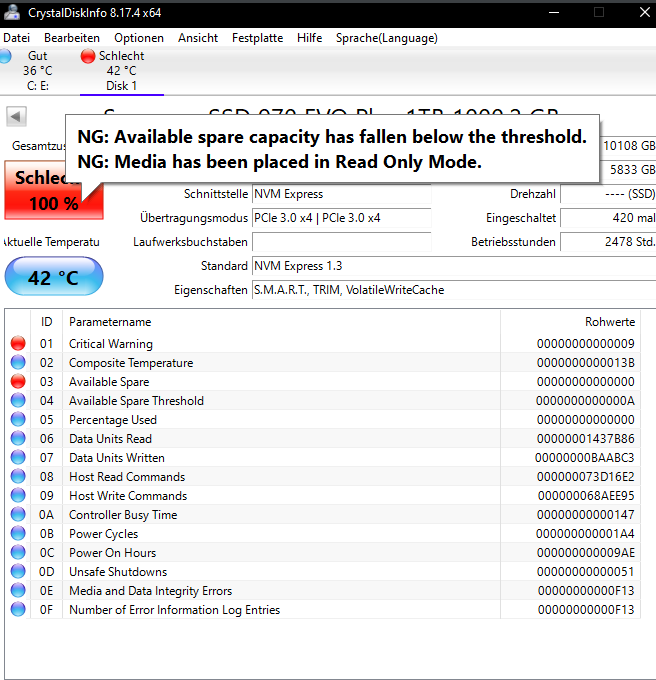
Task: Click the blue status dot for Host Read Commands
Action: pyautogui.click(x=18, y=477)
